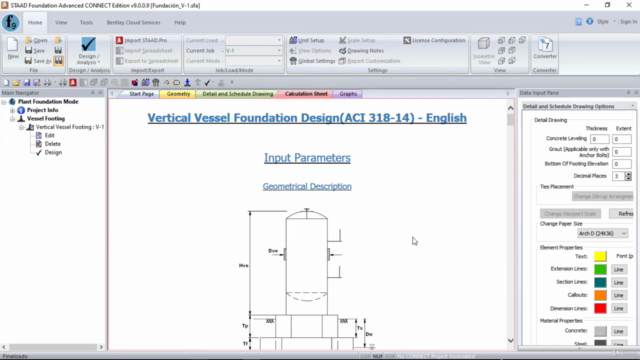Viewport: 640px width, 360px height.
Task: Switch to Detail and Schedule Drawing tab
Action: pyautogui.click(x=238, y=94)
